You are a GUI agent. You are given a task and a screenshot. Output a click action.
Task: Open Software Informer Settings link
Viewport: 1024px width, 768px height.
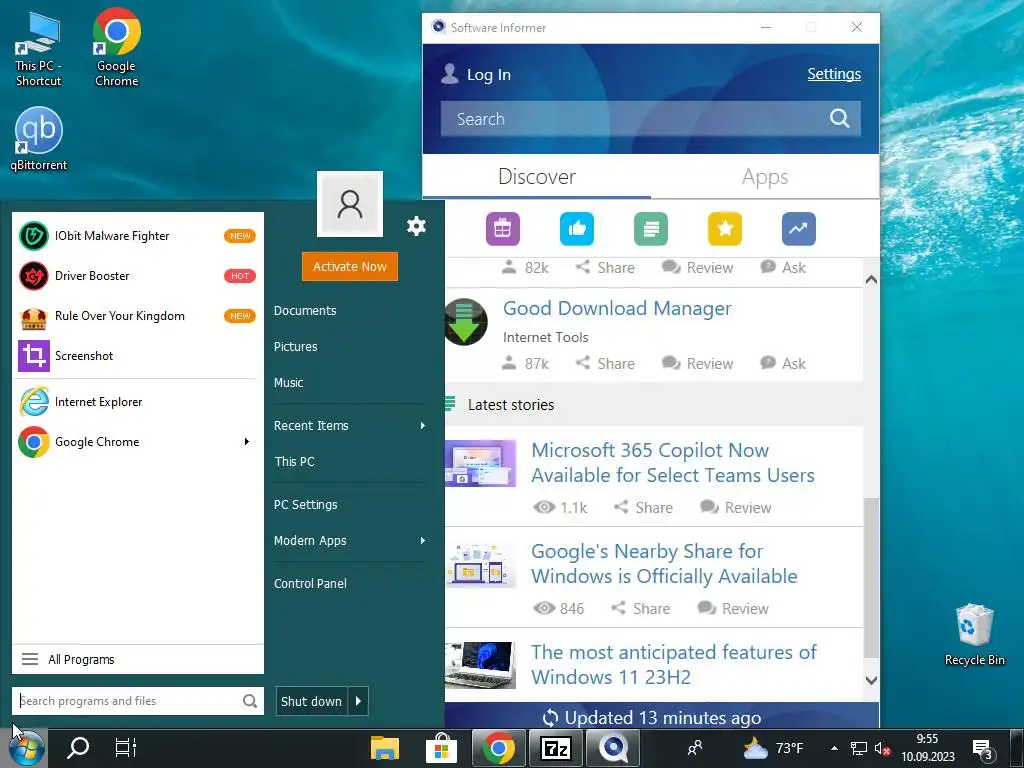[834, 74]
